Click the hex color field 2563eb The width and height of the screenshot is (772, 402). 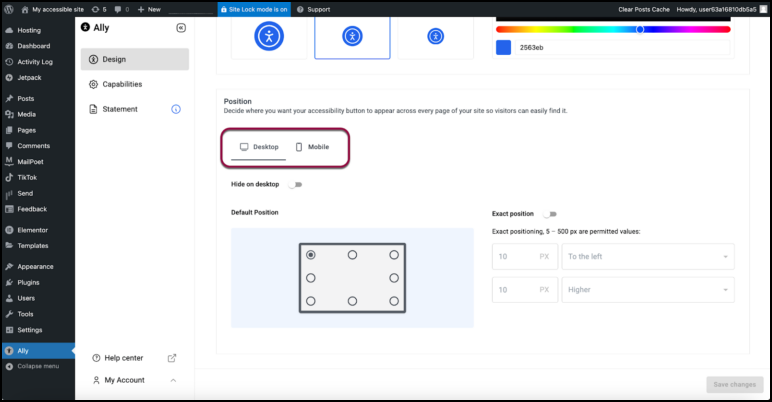pos(622,48)
